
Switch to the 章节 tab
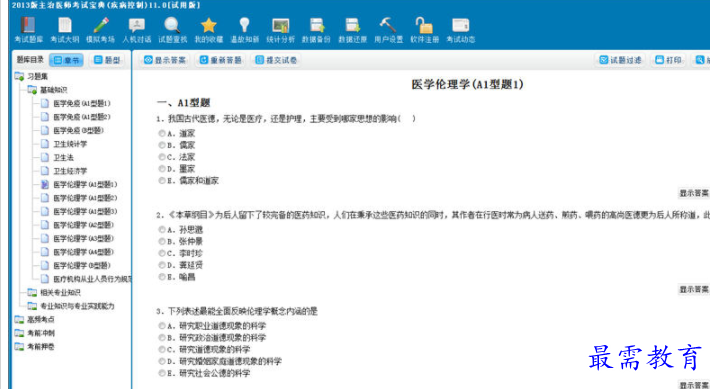point(66,60)
